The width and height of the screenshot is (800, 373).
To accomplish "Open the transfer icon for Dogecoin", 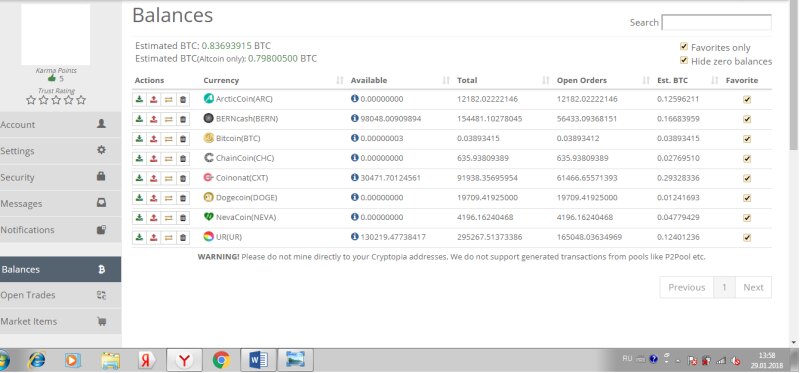I will pos(168,198).
